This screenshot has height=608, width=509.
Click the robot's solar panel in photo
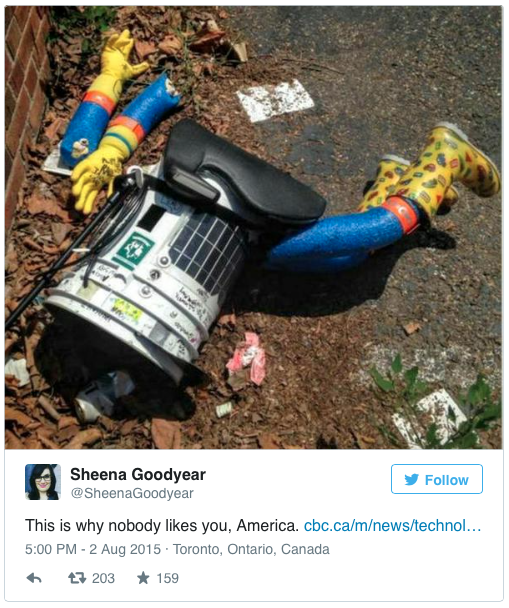click(207, 252)
